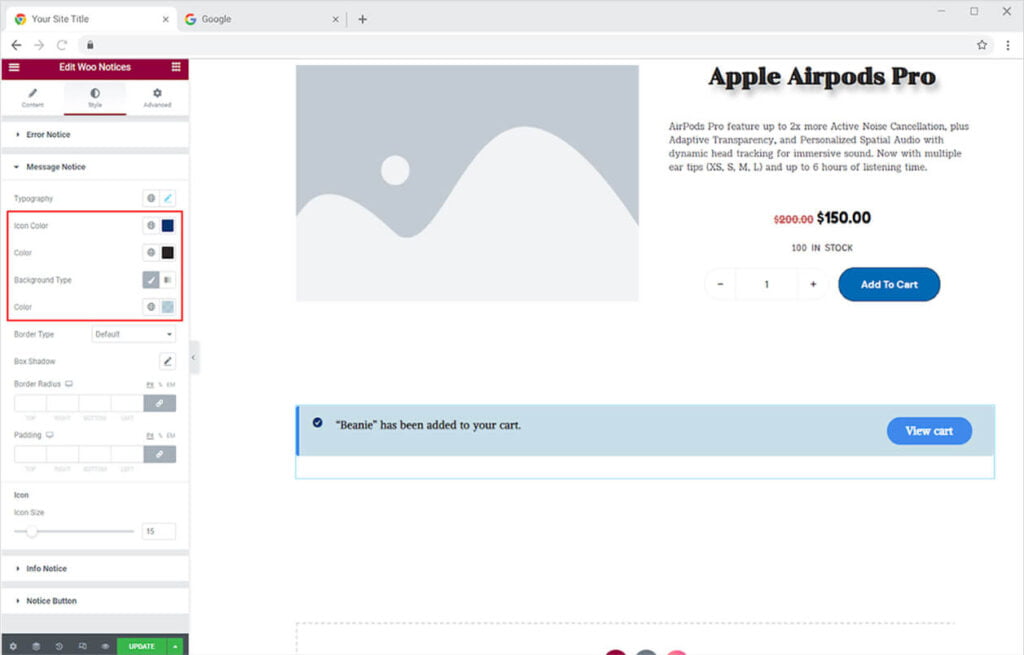Screen dimensions: 1024x655
Task: Preview changes with the eye icon
Action: (106, 646)
